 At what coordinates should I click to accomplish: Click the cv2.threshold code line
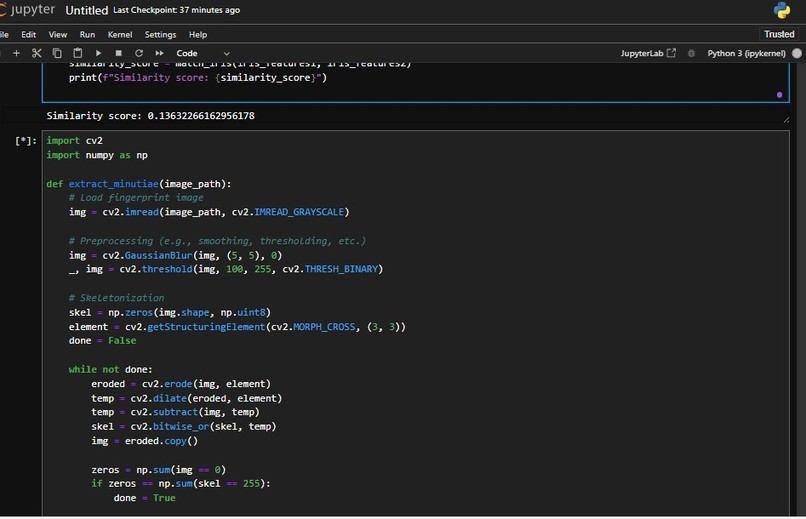[226, 269]
